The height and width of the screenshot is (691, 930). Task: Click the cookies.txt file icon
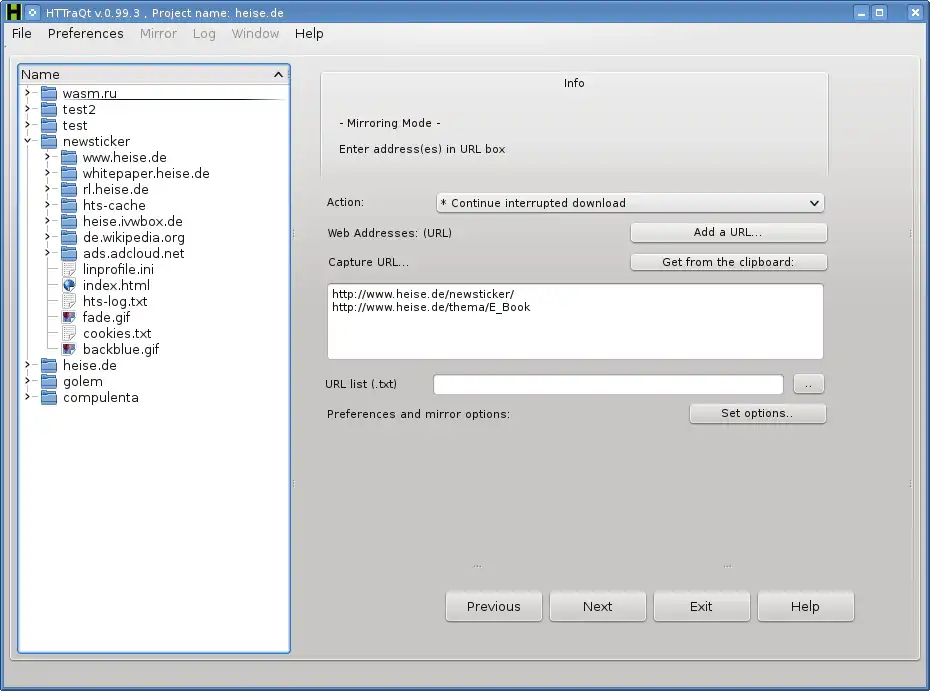(x=69, y=333)
